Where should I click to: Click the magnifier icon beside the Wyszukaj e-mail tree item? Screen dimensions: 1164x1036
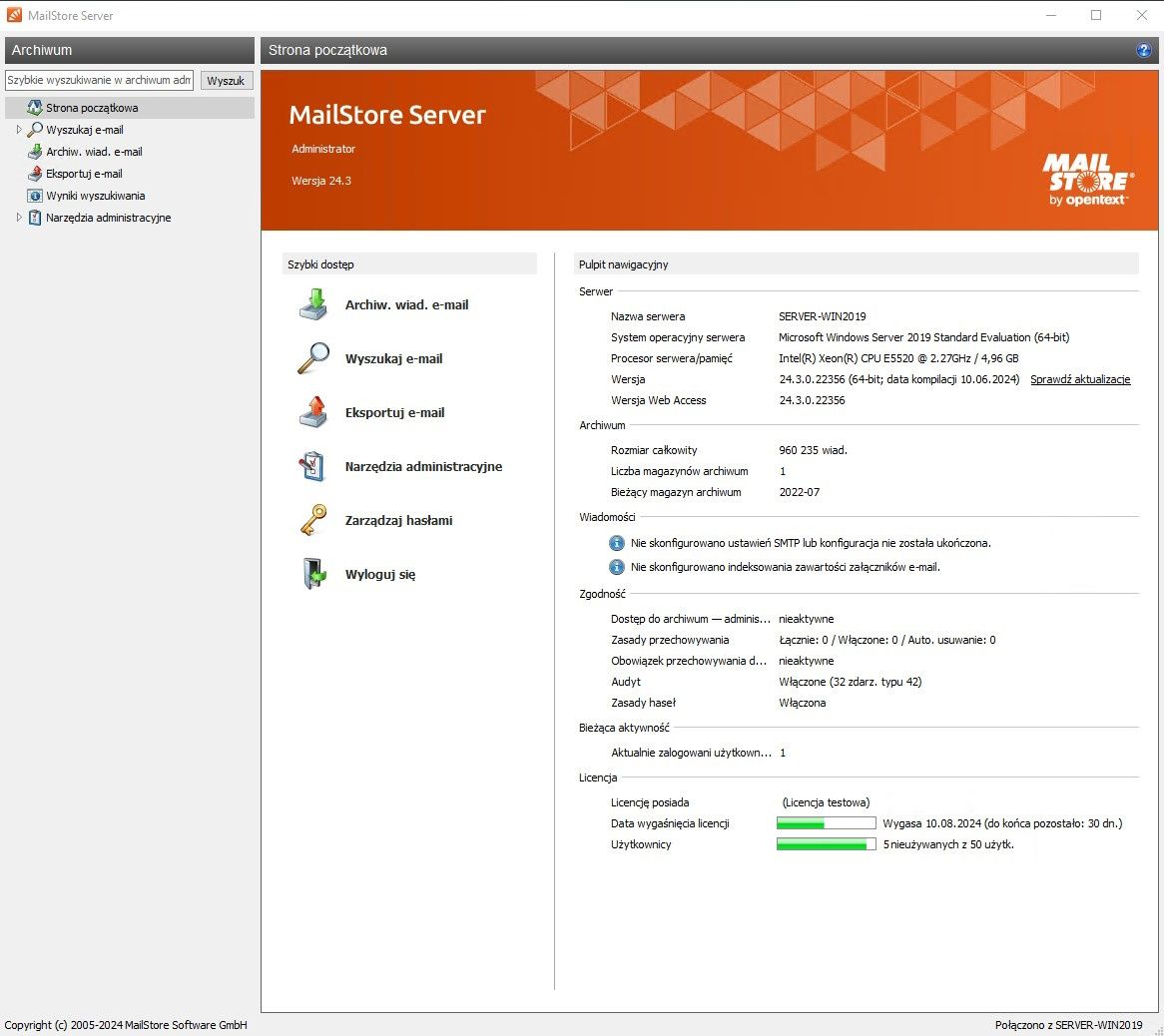34,129
